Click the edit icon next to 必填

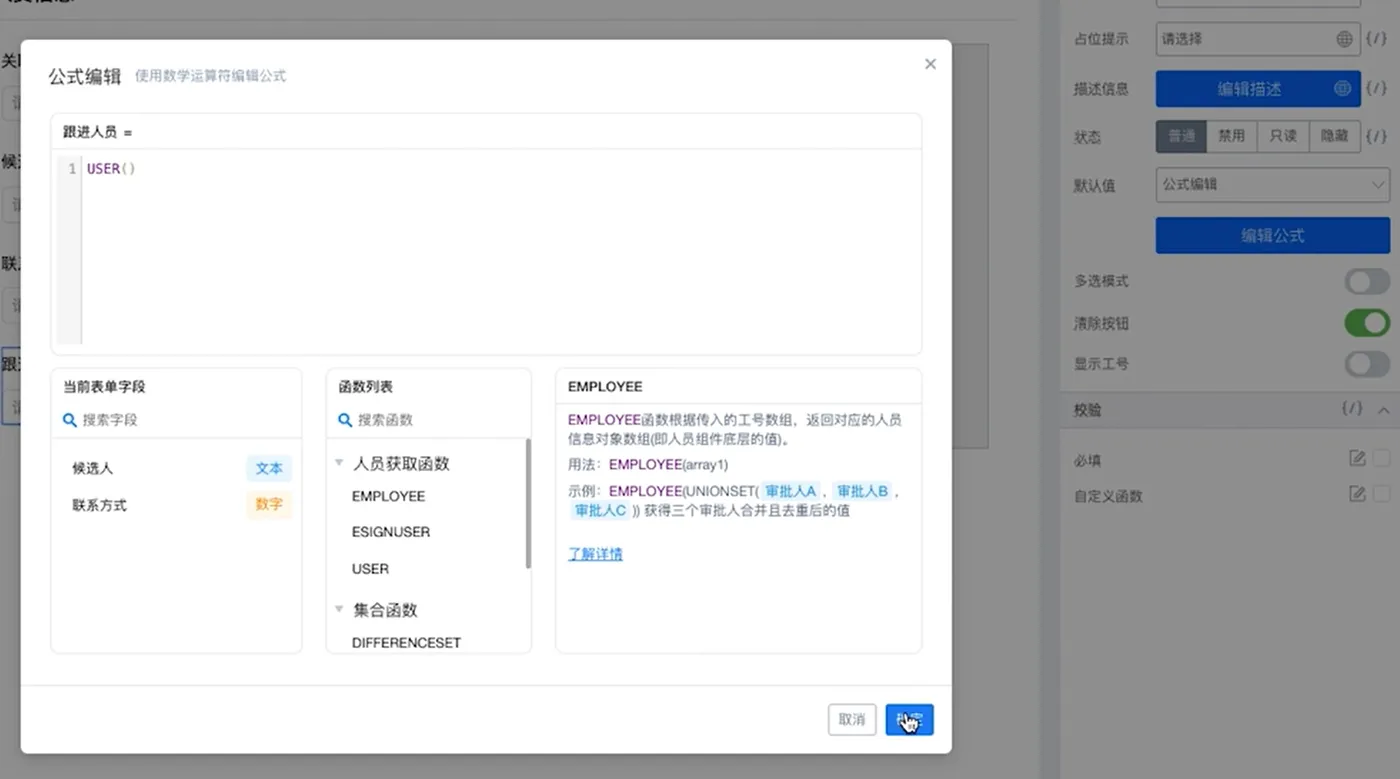(1357, 458)
